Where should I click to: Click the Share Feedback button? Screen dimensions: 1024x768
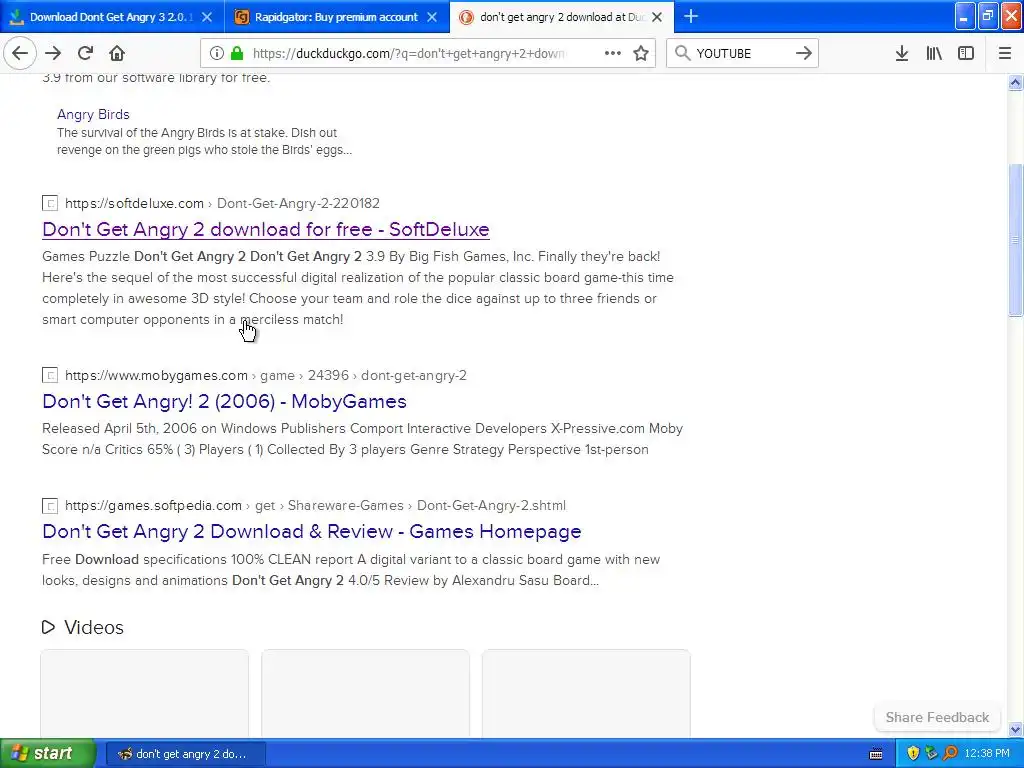(x=937, y=717)
